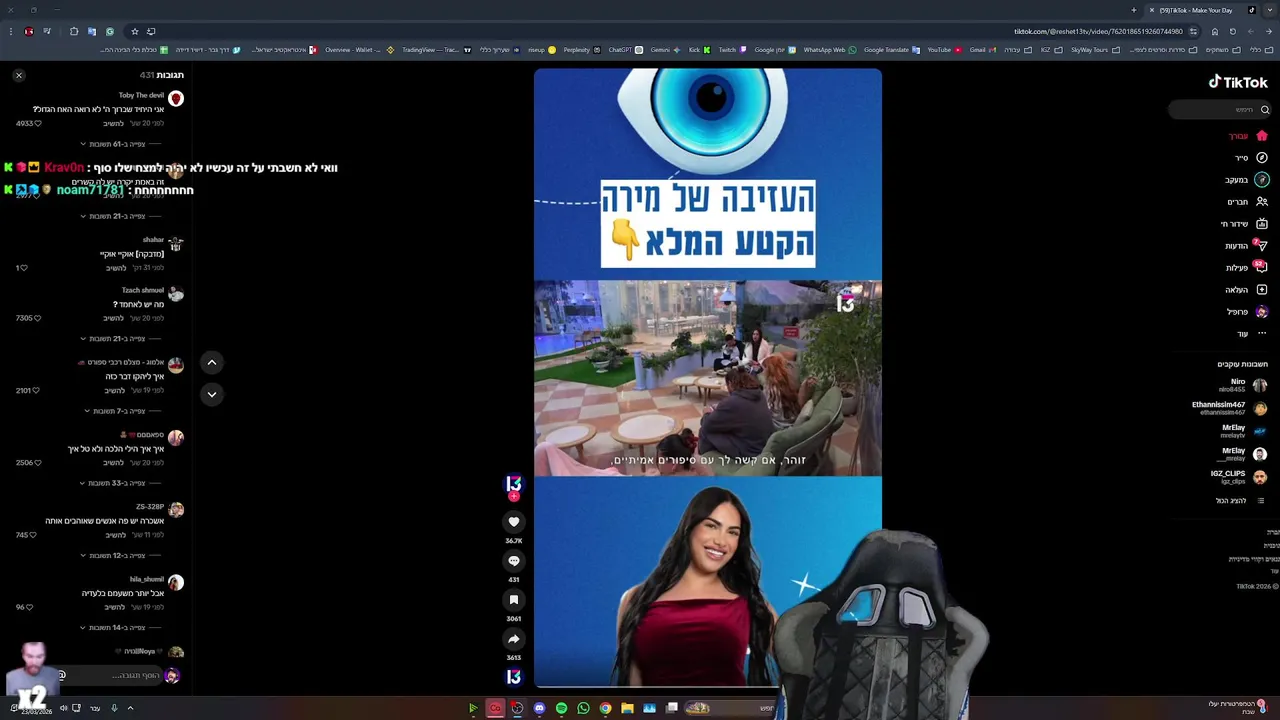Open the For You home icon
Screen dimensions: 1280x720
pos(1262,136)
